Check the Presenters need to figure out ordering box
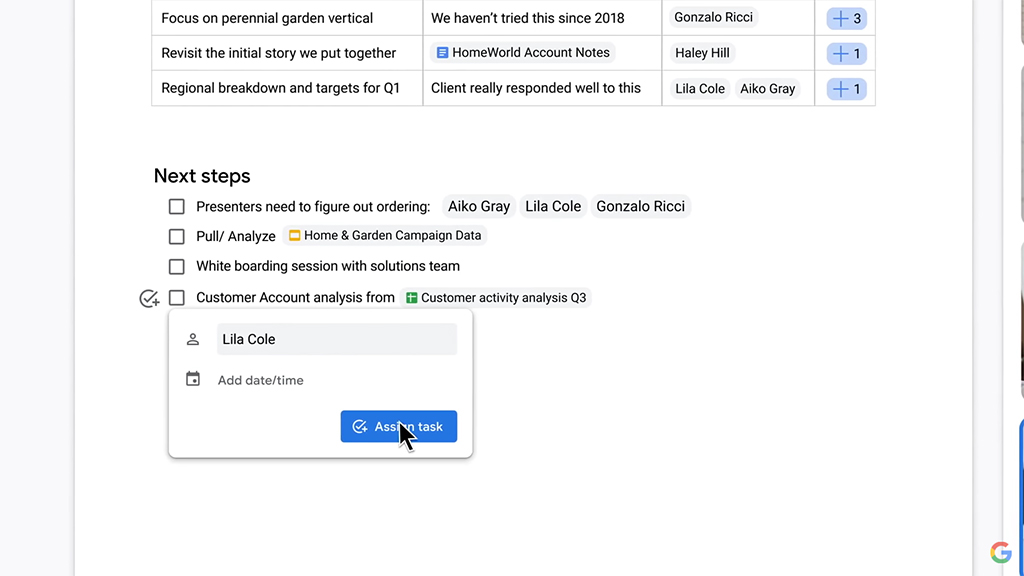 click(177, 207)
